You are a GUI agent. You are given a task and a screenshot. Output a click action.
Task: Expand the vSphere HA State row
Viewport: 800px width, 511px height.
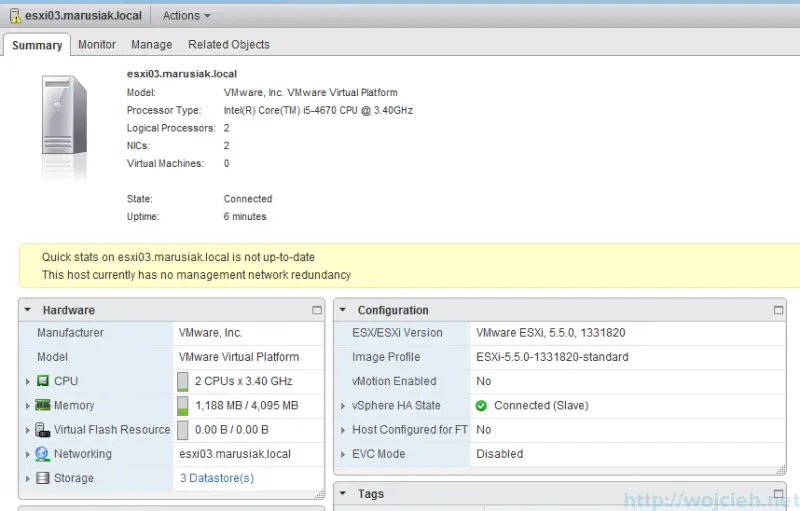(343, 406)
